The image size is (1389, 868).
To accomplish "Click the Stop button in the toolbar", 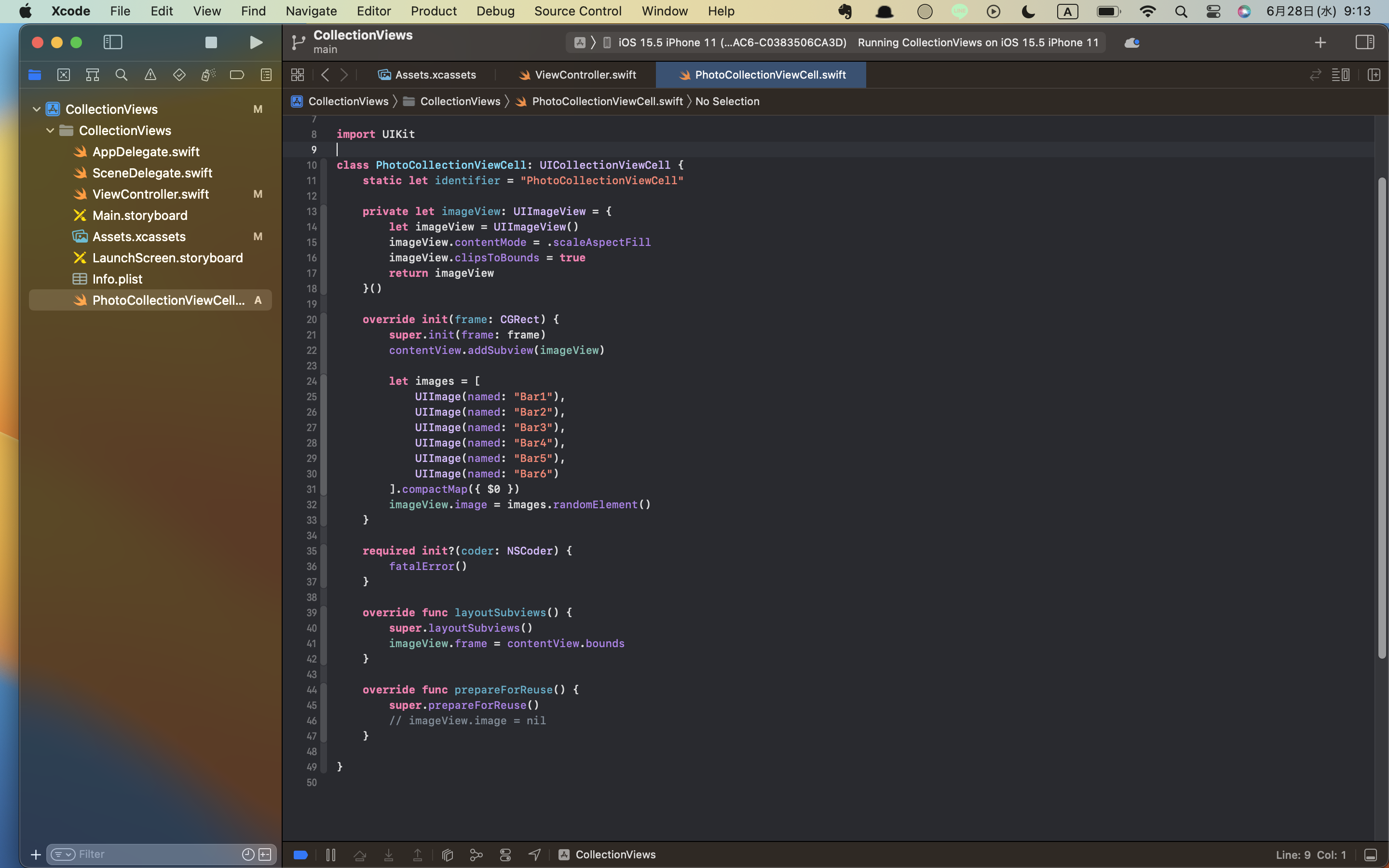I will tap(211, 42).
